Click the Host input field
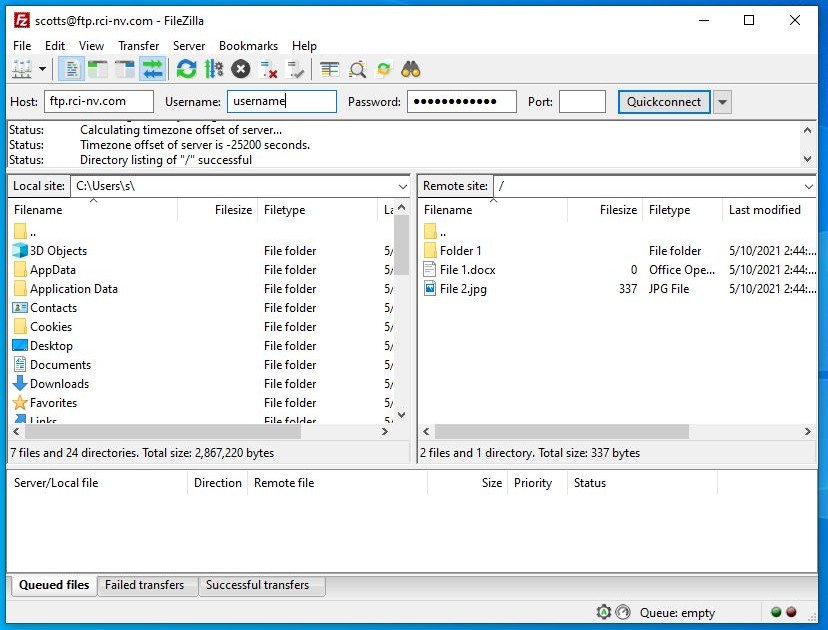This screenshot has width=828, height=630. (99, 101)
